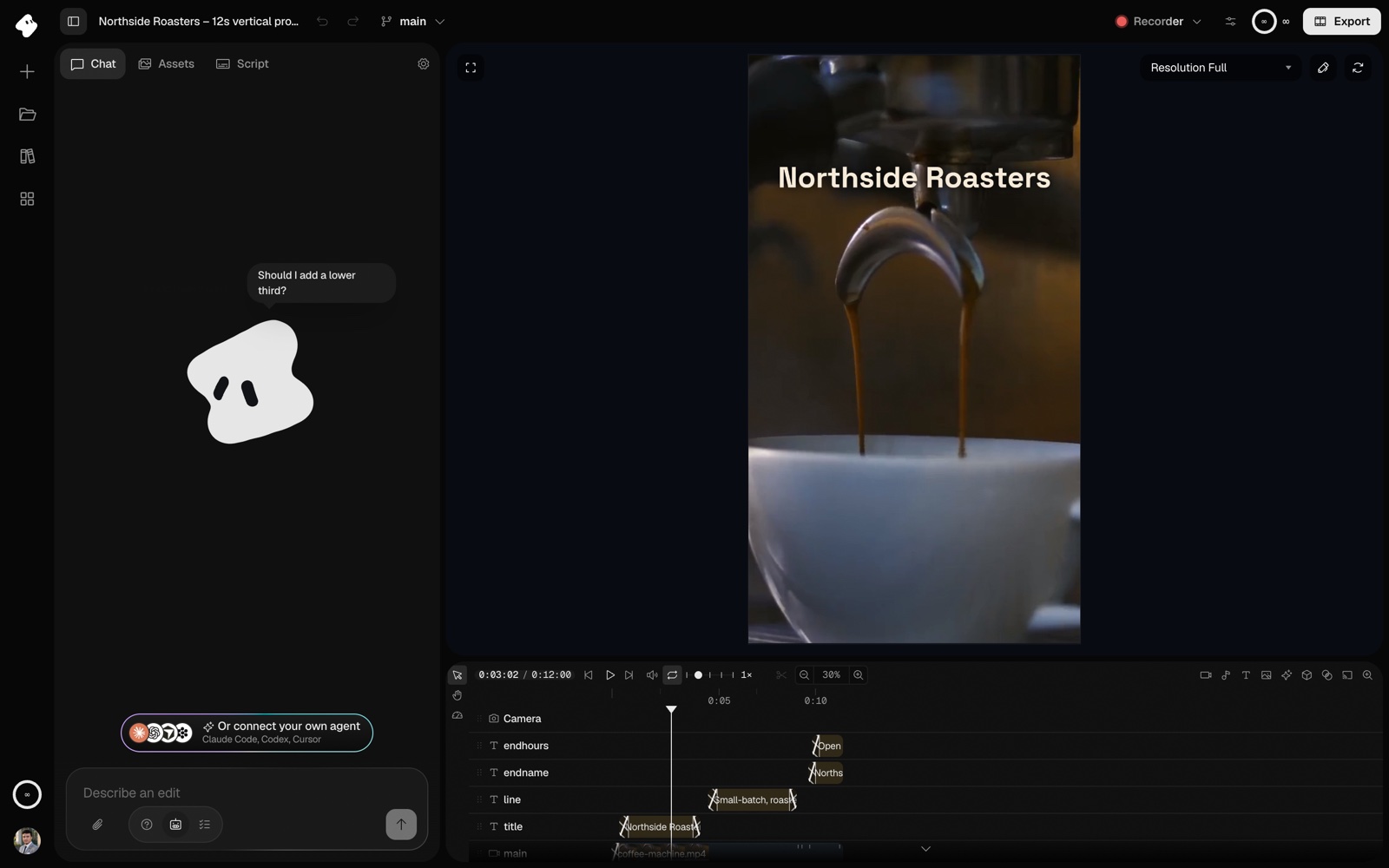Open the main branch dropdown
Screen dimensions: 1389x868
pyautogui.click(x=412, y=22)
